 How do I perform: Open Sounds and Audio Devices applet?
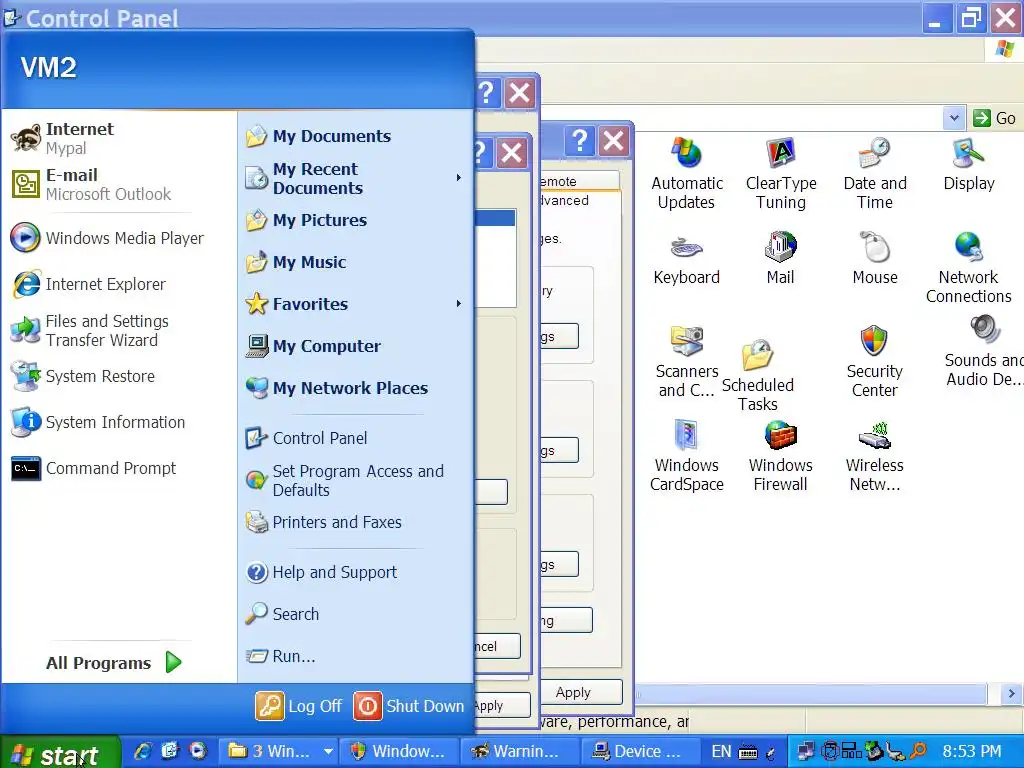tap(984, 351)
